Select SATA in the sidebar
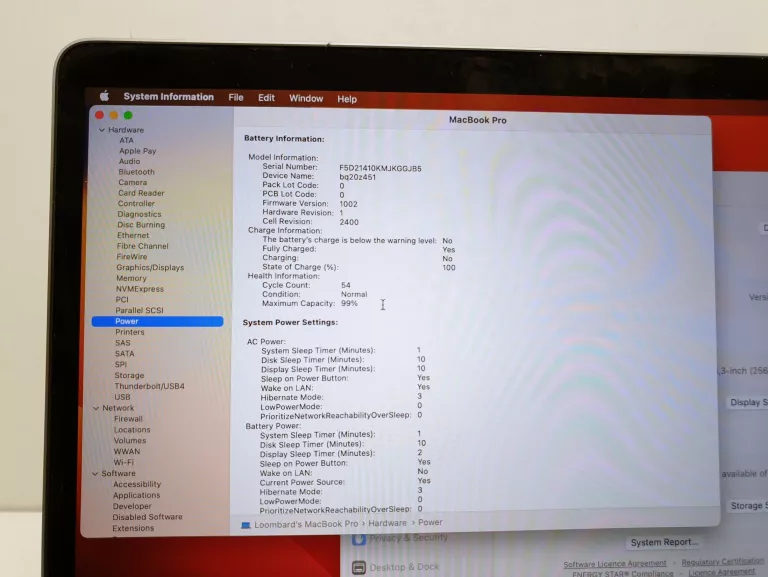This screenshot has width=768, height=577. [x=124, y=354]
